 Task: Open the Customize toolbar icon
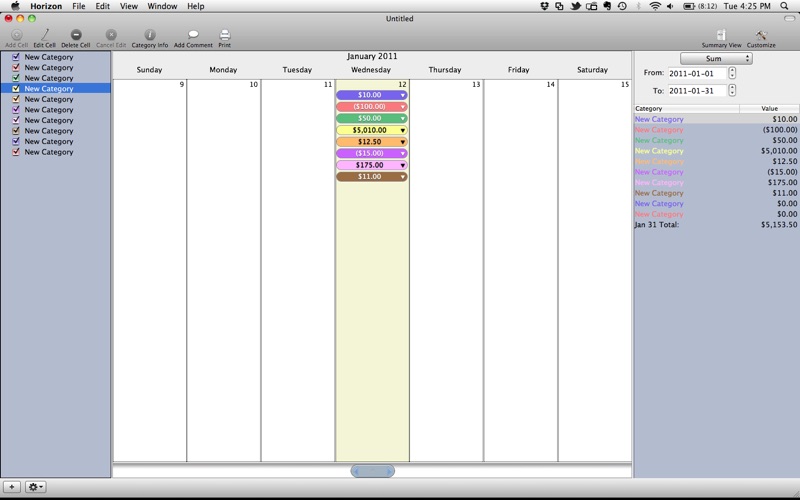tap(761, 35)
